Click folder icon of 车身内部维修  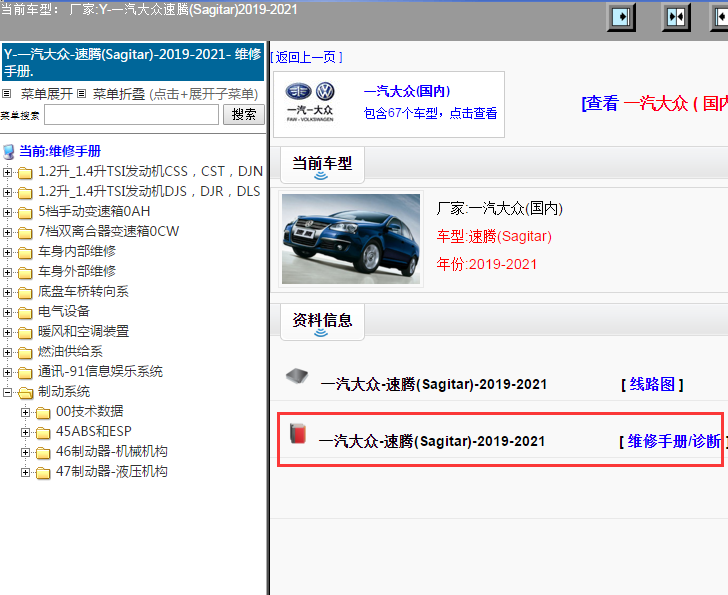coord(25,253)
